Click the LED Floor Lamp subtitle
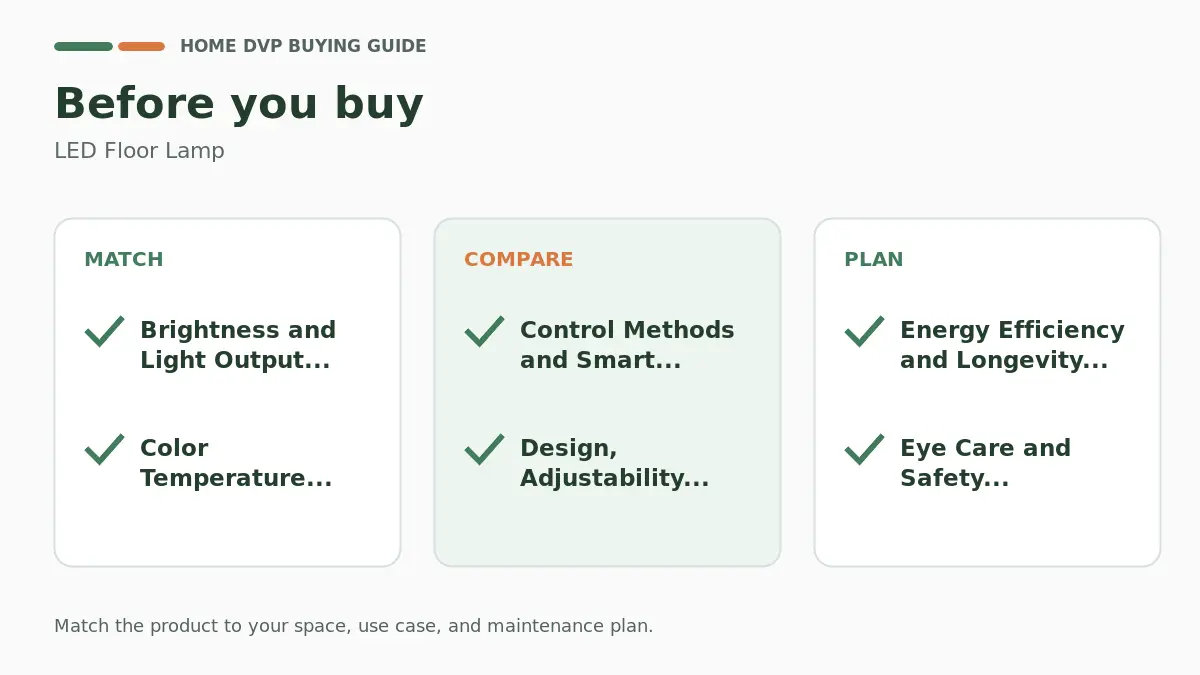Viewport: 1200px width, 675px height. (x=139, y=151)
